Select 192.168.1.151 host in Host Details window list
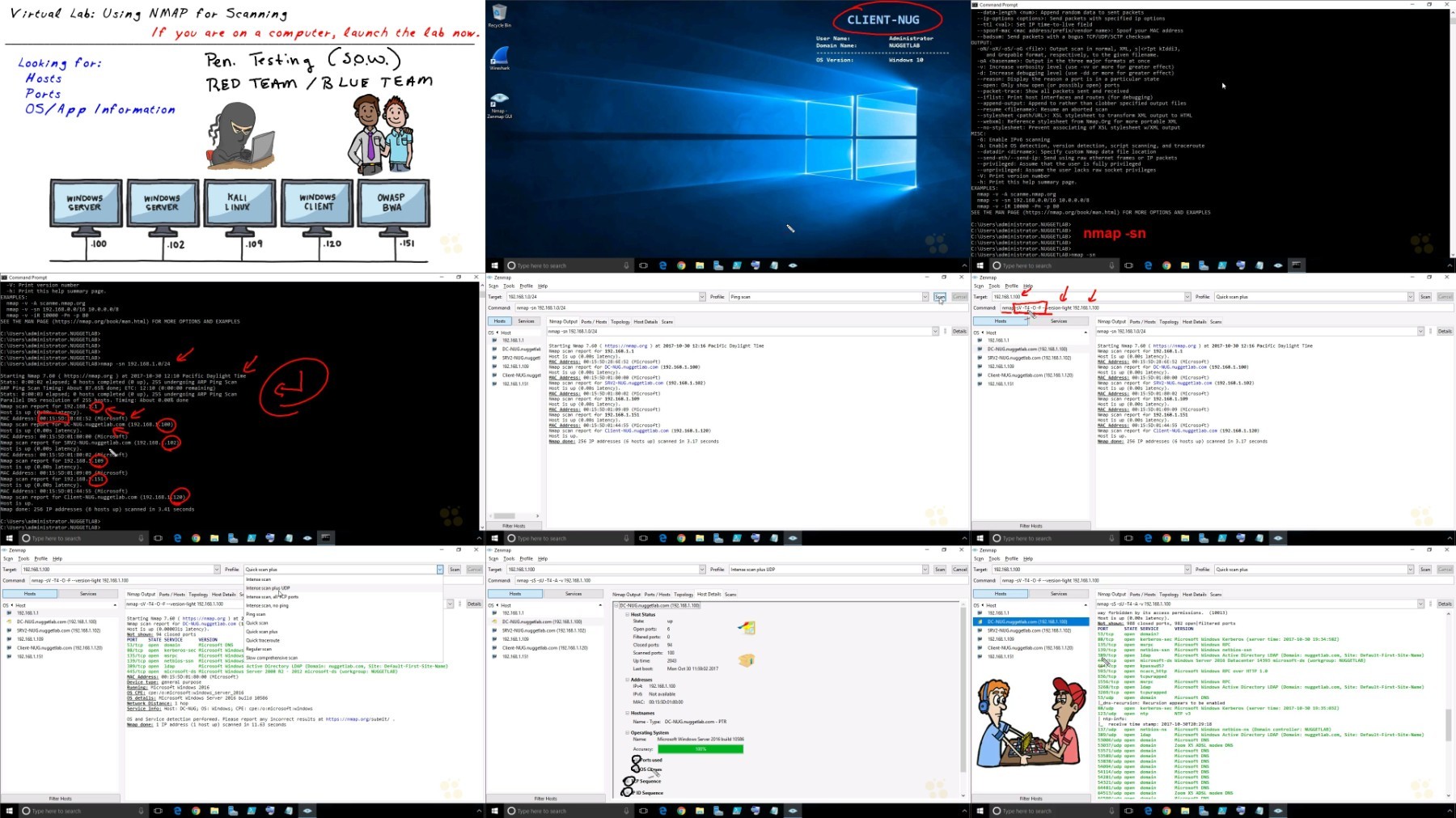Viewport: 1456px width, 818px height. 514,656
